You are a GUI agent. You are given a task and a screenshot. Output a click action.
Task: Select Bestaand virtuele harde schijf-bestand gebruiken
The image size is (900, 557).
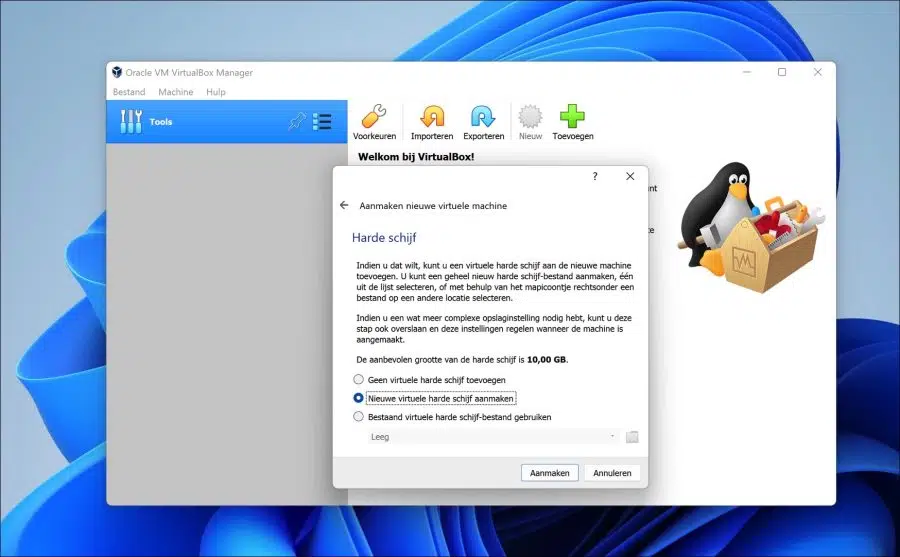452,417
